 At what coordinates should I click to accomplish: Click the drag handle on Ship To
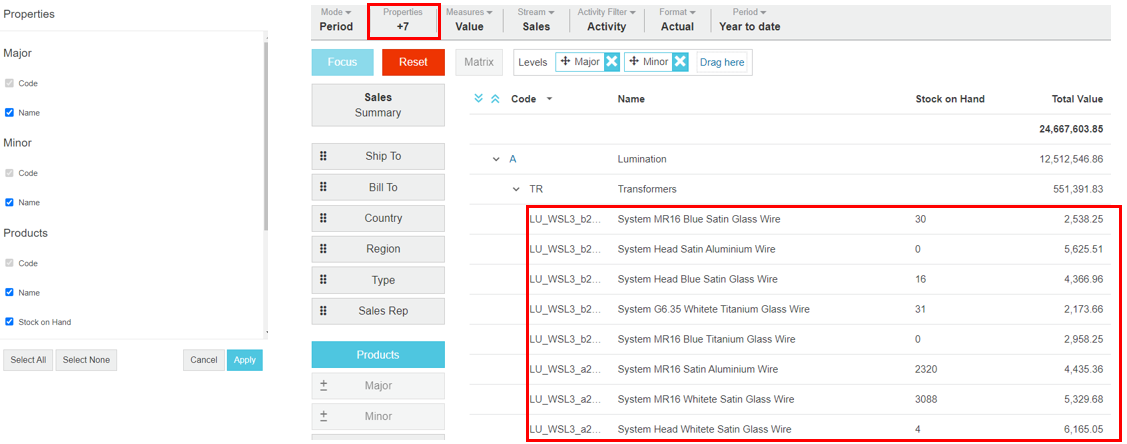pyautogui.click(x=323, y=157)
